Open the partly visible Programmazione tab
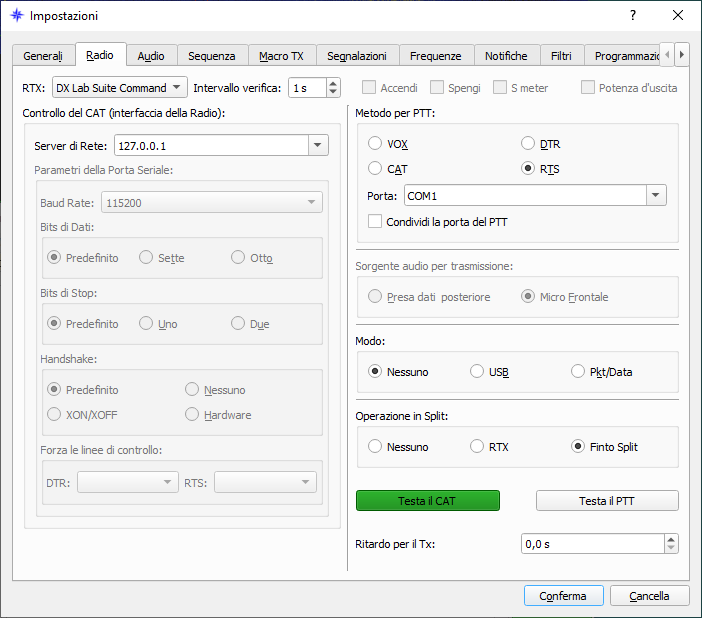Viewport: 702px width, 618px height. [623, 56]
